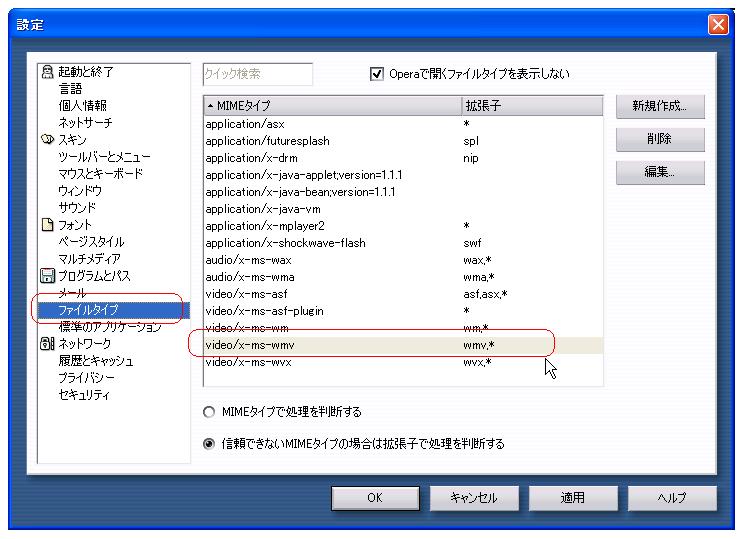Select the video/x-ms-asf row
744x539 pixels.
[x=403, y=294]
